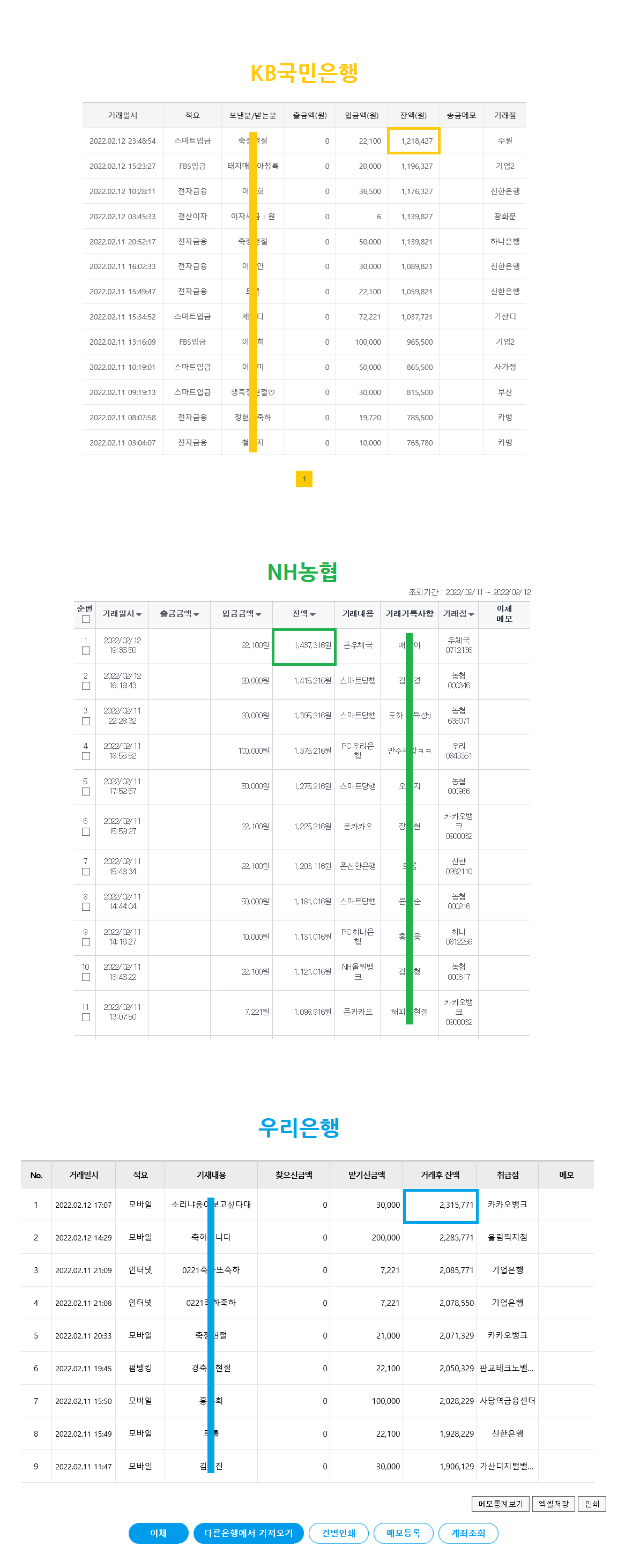Open the 출금금액 column sort arrow
The height and width of the screenshot is (1568, 625).
pos(196,614)
